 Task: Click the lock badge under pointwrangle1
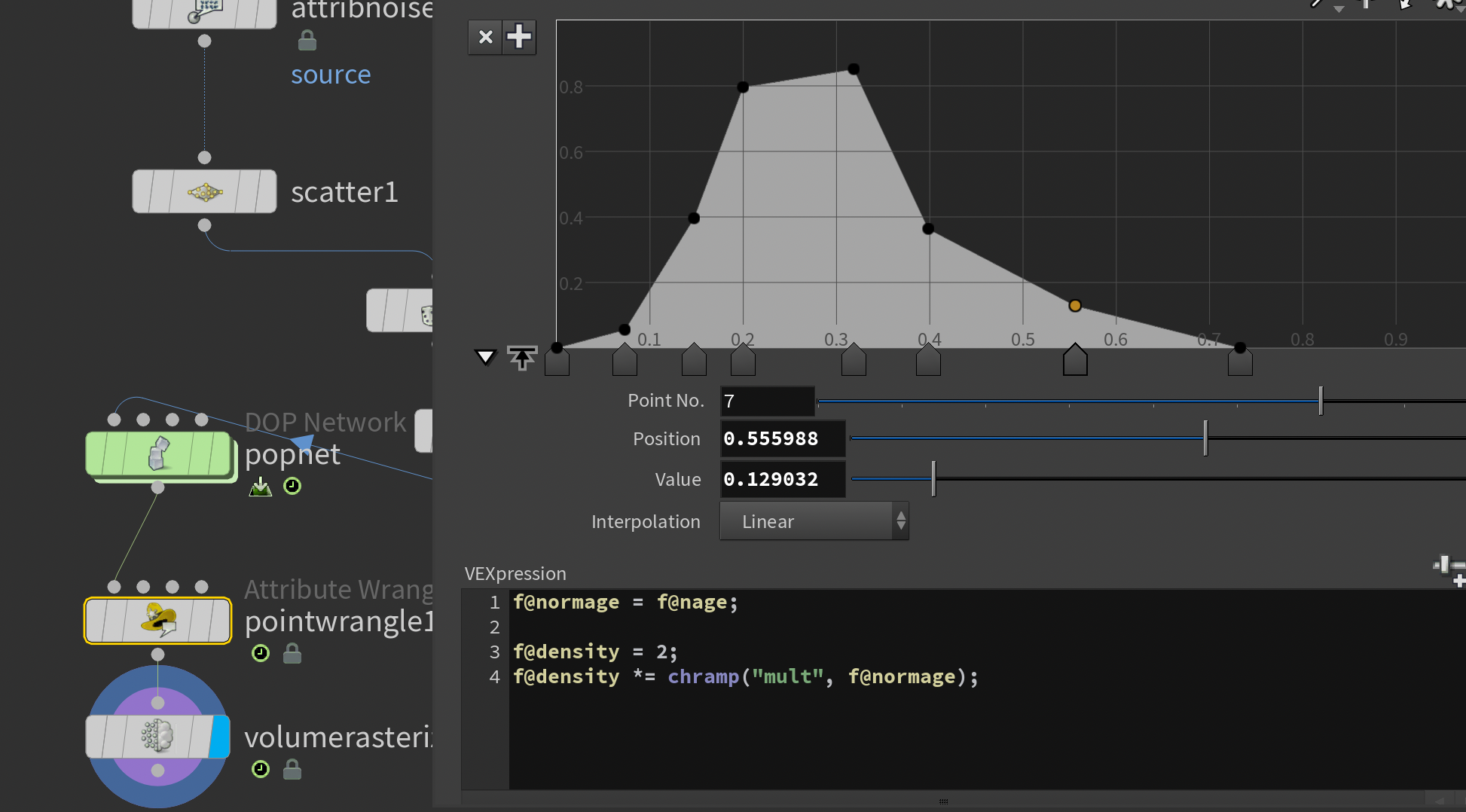pyautogui.click(x=292, y=654)
